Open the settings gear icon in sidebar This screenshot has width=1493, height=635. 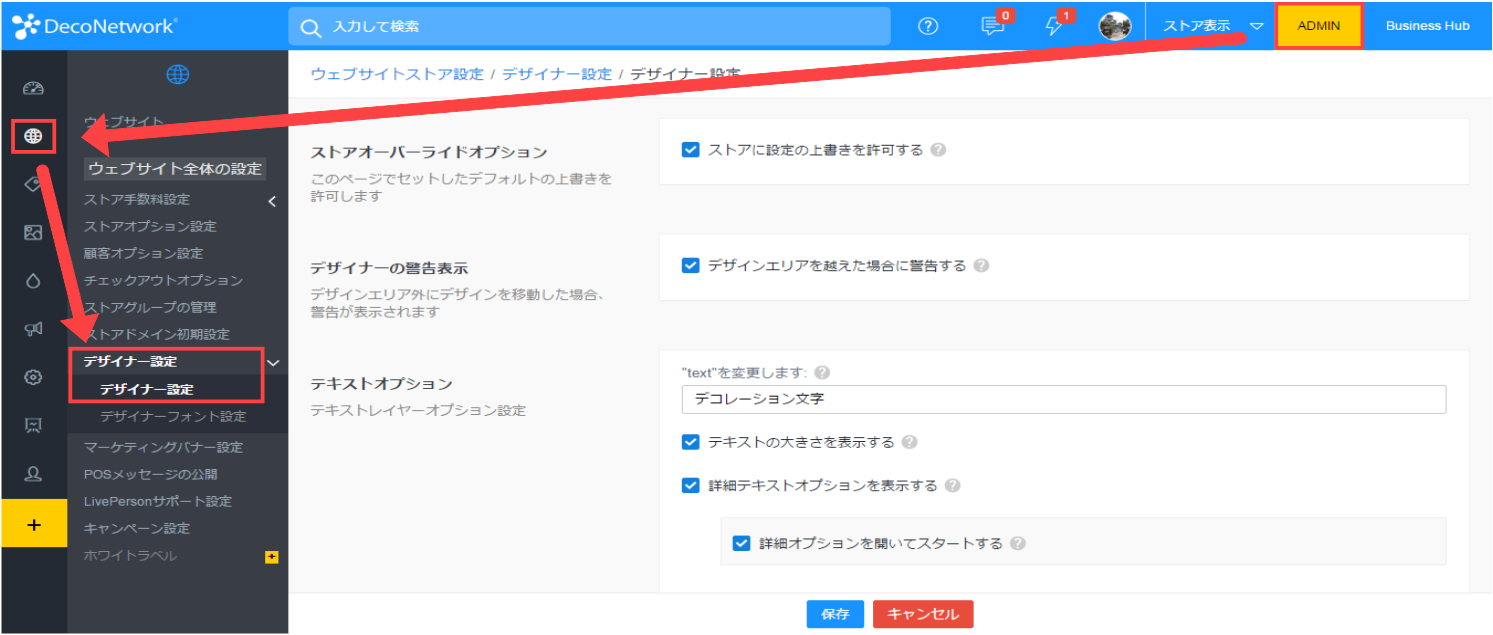[33, 377]
